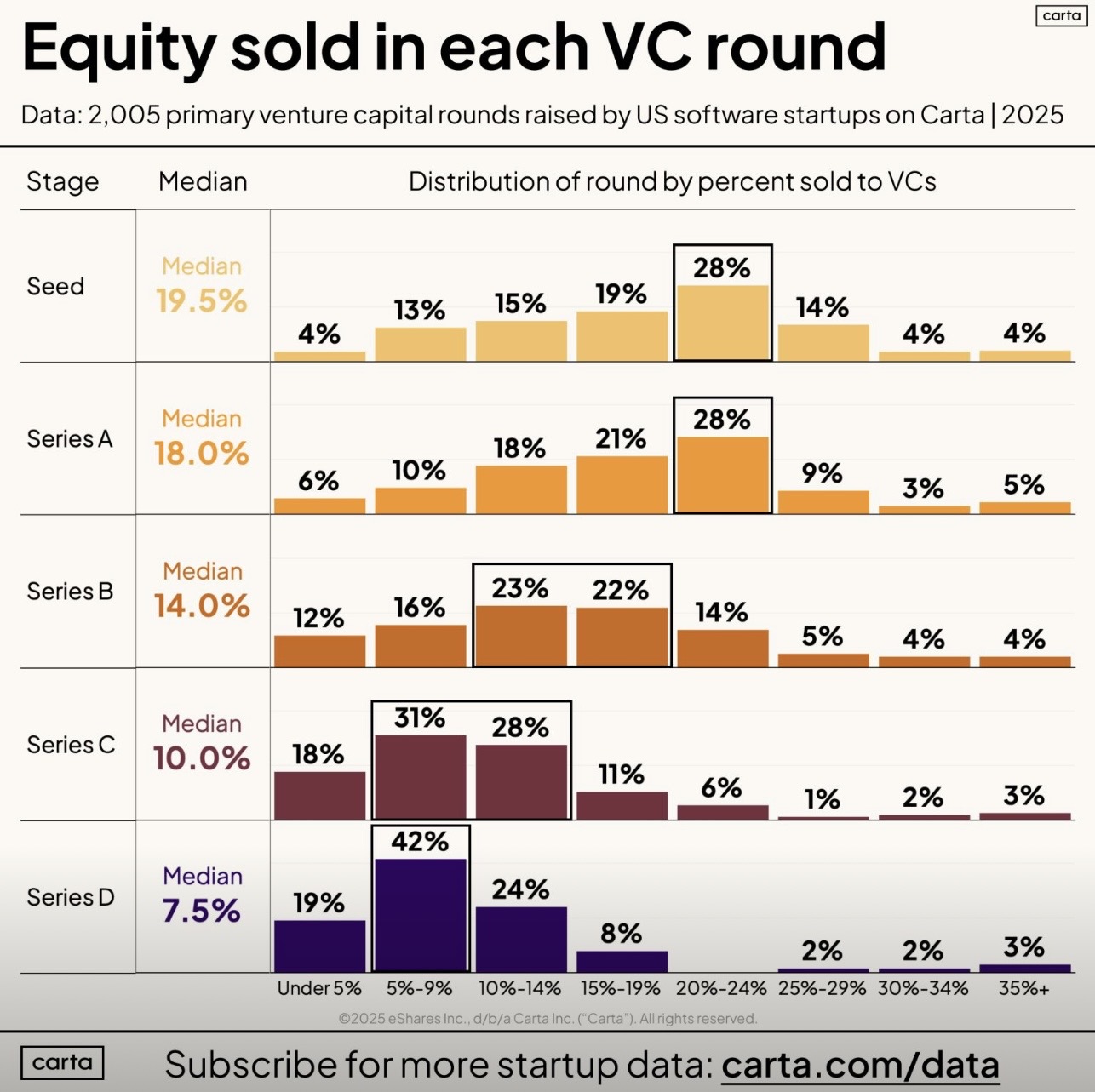Click the "Under 5%" axis label
Screen dimensions: 1095x1092
[x=319, y=988]
